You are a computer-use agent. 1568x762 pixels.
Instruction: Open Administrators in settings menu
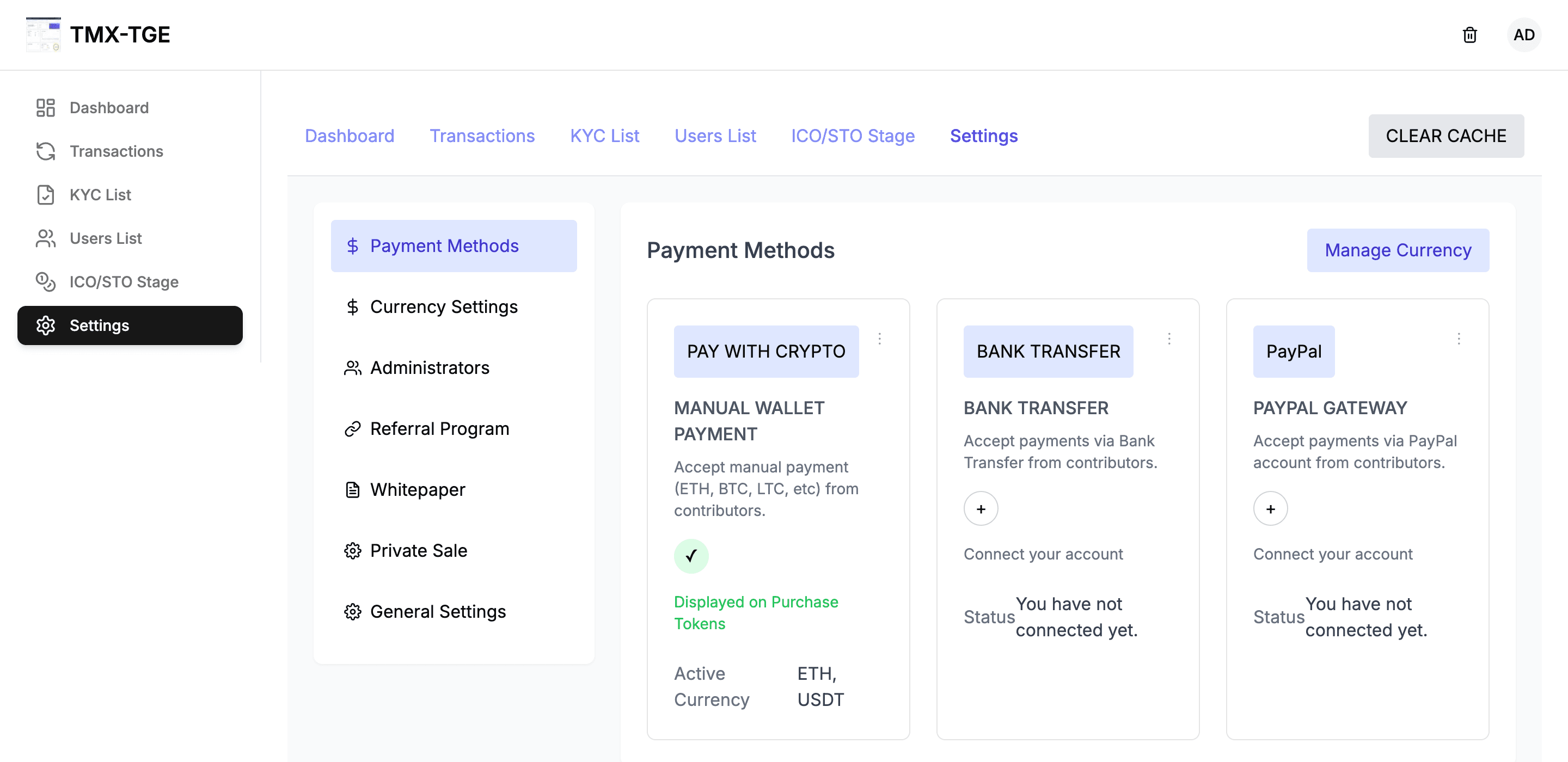point(454,367)
